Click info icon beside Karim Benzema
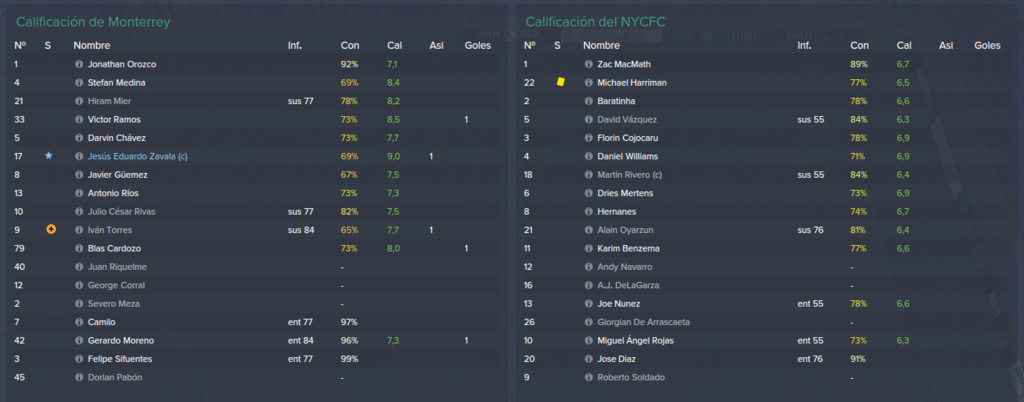This screenshot has height=402, width=1024. tap(589, 249)
